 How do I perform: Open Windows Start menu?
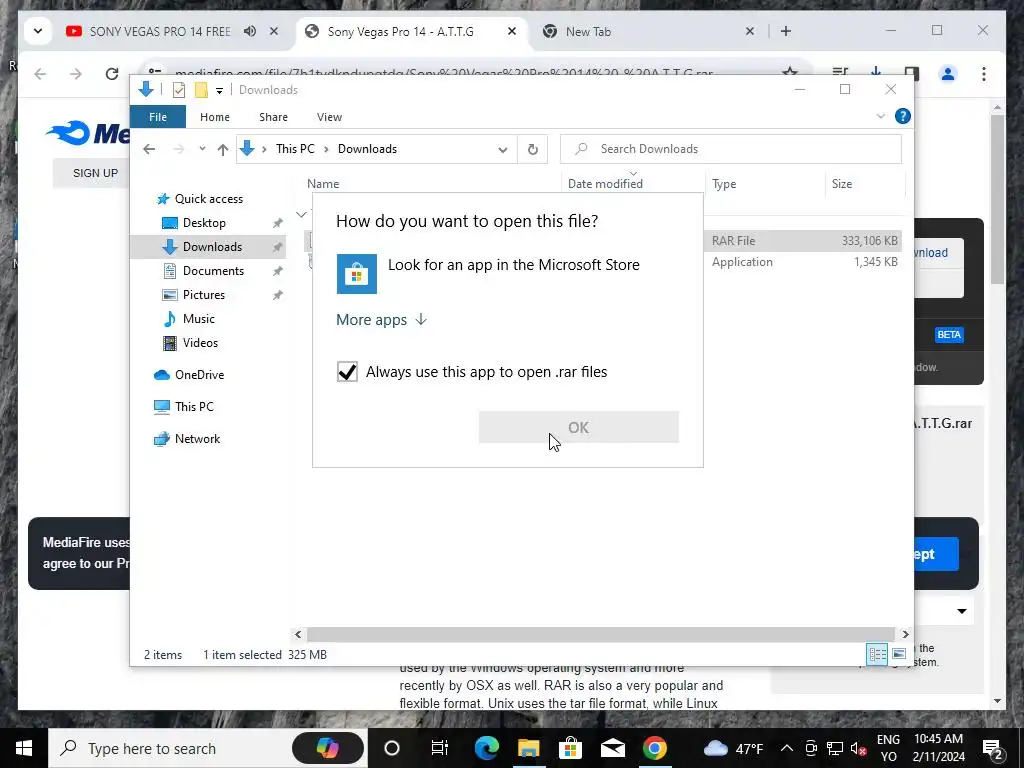pyautogui.click(x=24, y=748)
